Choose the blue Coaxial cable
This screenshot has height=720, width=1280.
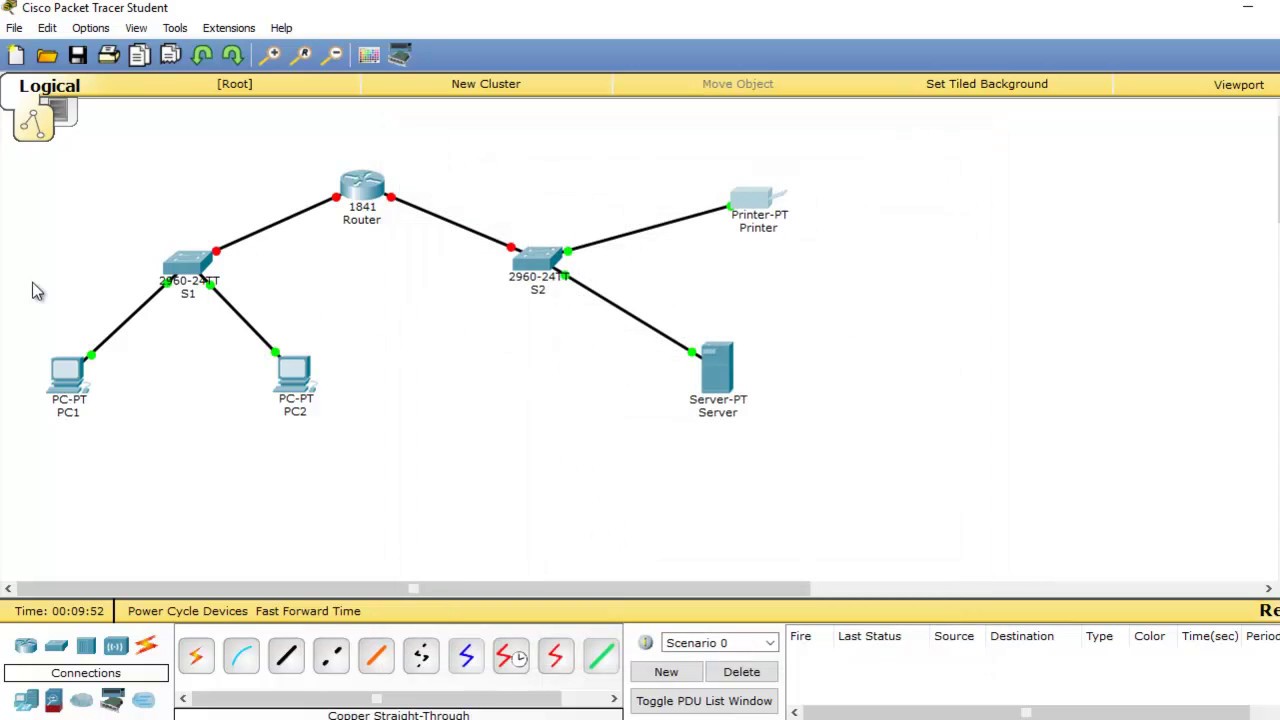tap(466, 657)
